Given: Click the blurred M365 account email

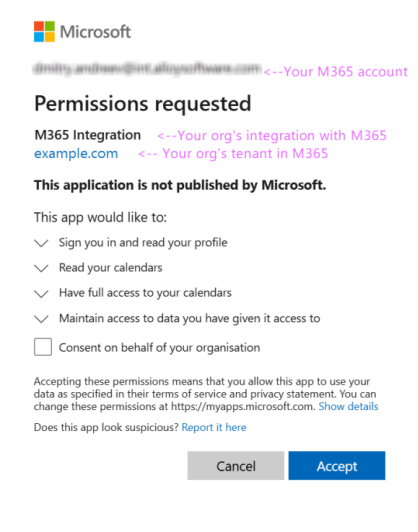Looking at the screenshot, I should point(147,69).
